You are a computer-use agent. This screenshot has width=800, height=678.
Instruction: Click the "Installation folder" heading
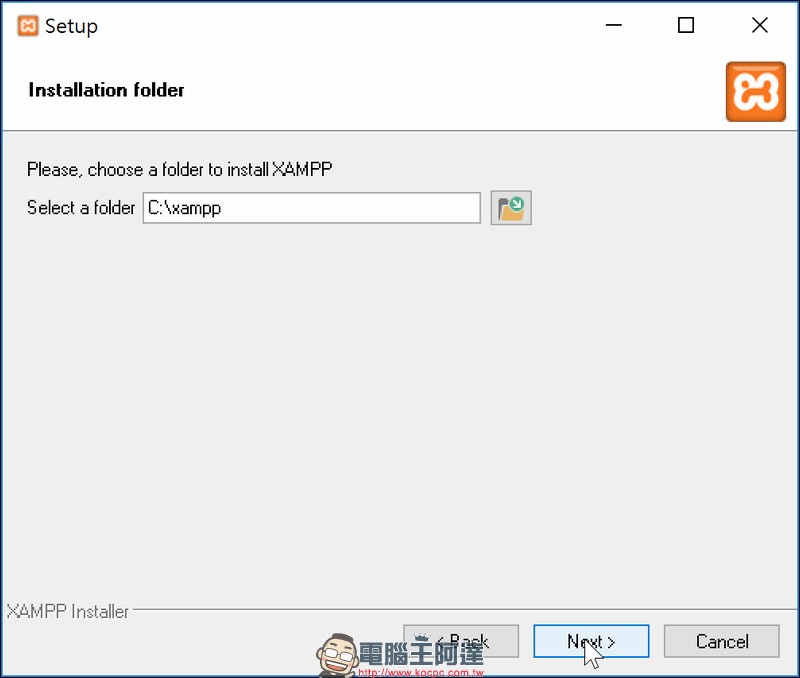(106, 90)
